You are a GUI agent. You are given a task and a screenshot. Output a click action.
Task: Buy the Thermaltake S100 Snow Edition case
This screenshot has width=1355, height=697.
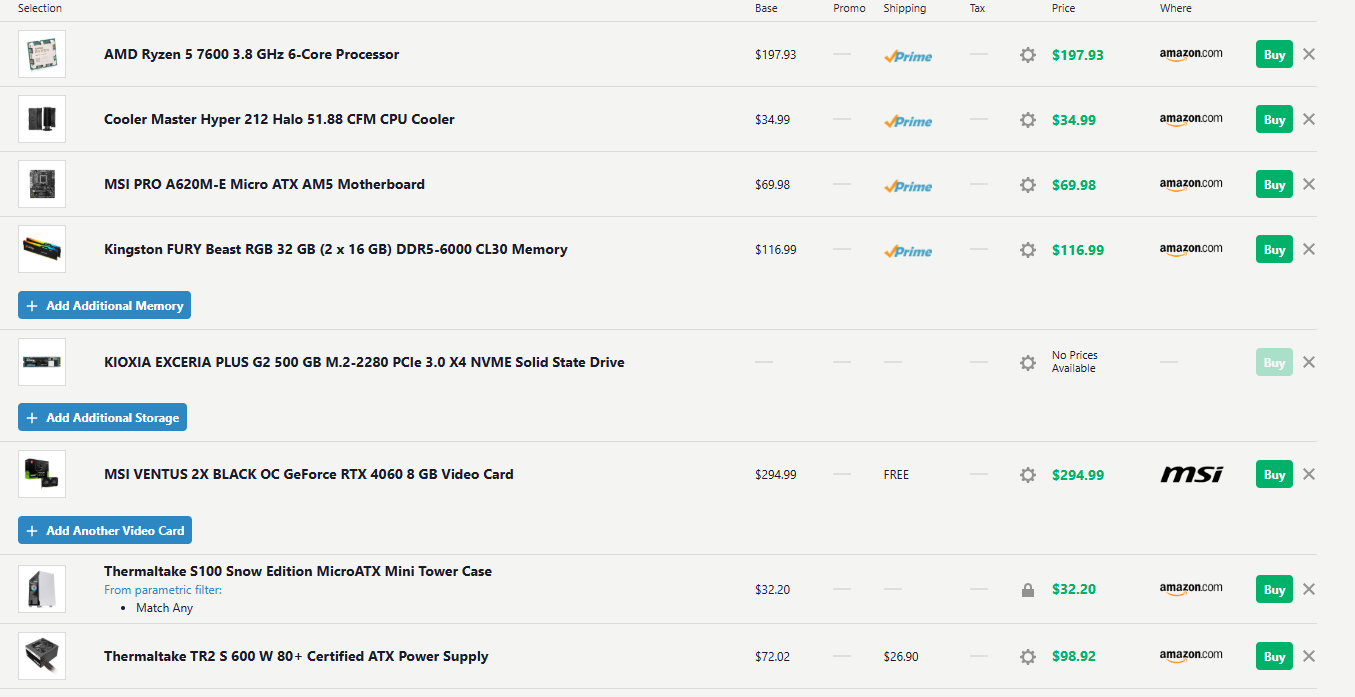click(x=1274, y=590)
